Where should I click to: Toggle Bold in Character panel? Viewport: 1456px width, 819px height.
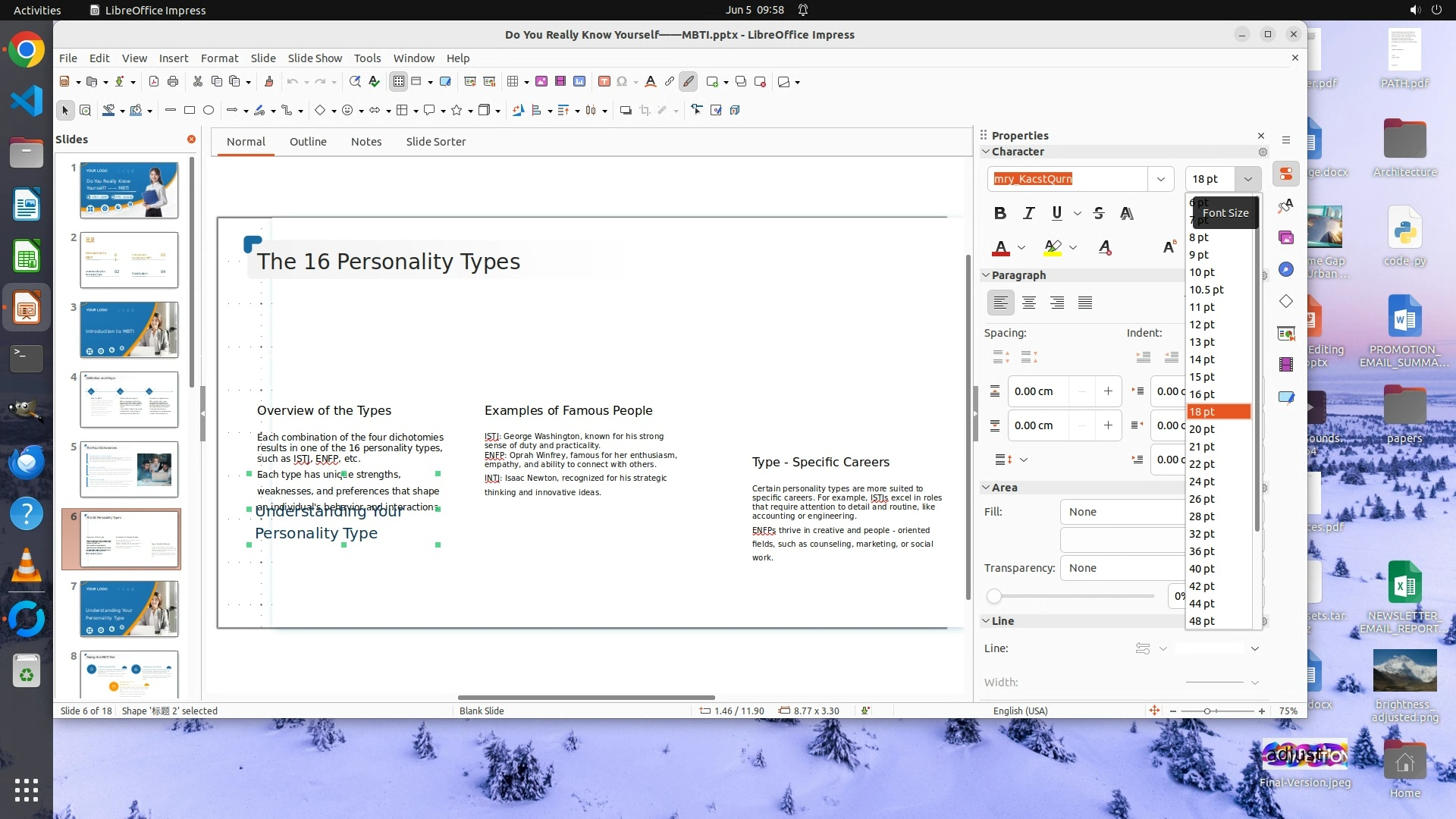tap(999, 213)
